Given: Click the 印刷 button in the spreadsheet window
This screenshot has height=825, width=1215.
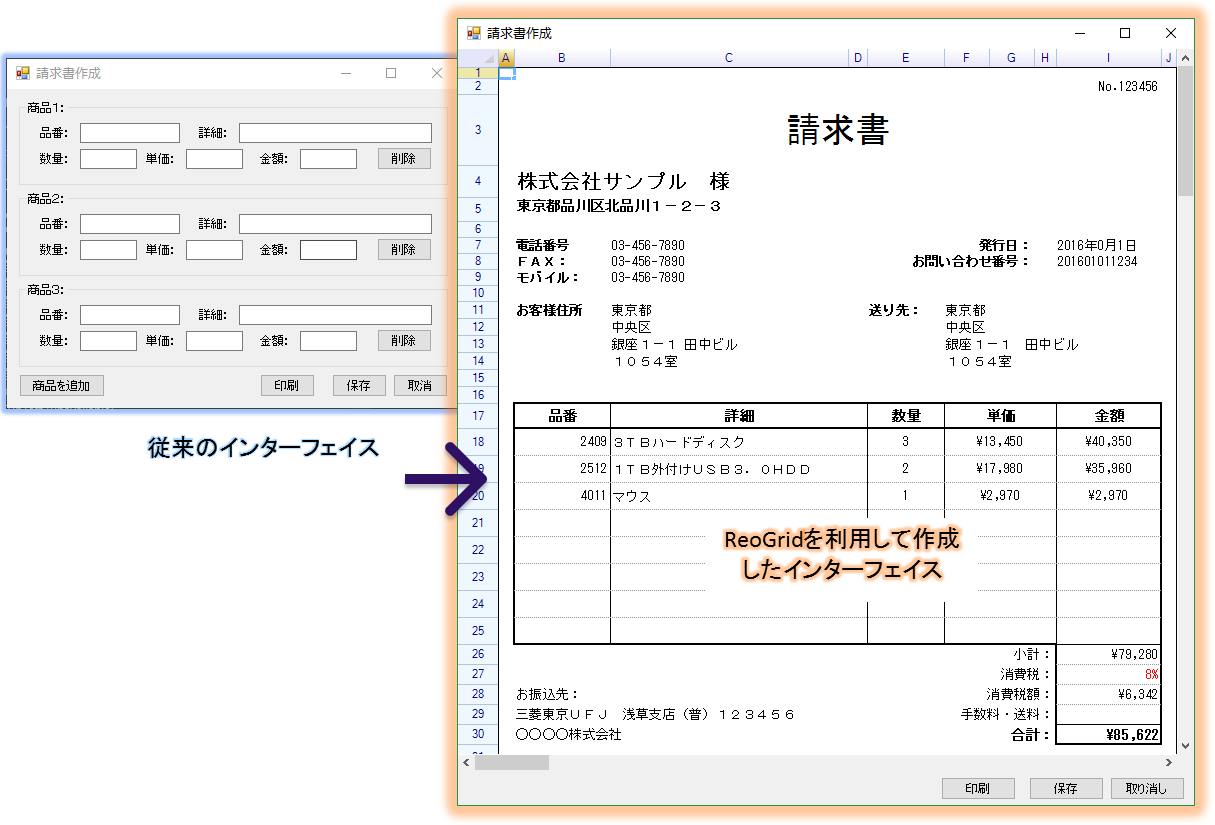Looking at the screenshot, I should tap(977, 788).
